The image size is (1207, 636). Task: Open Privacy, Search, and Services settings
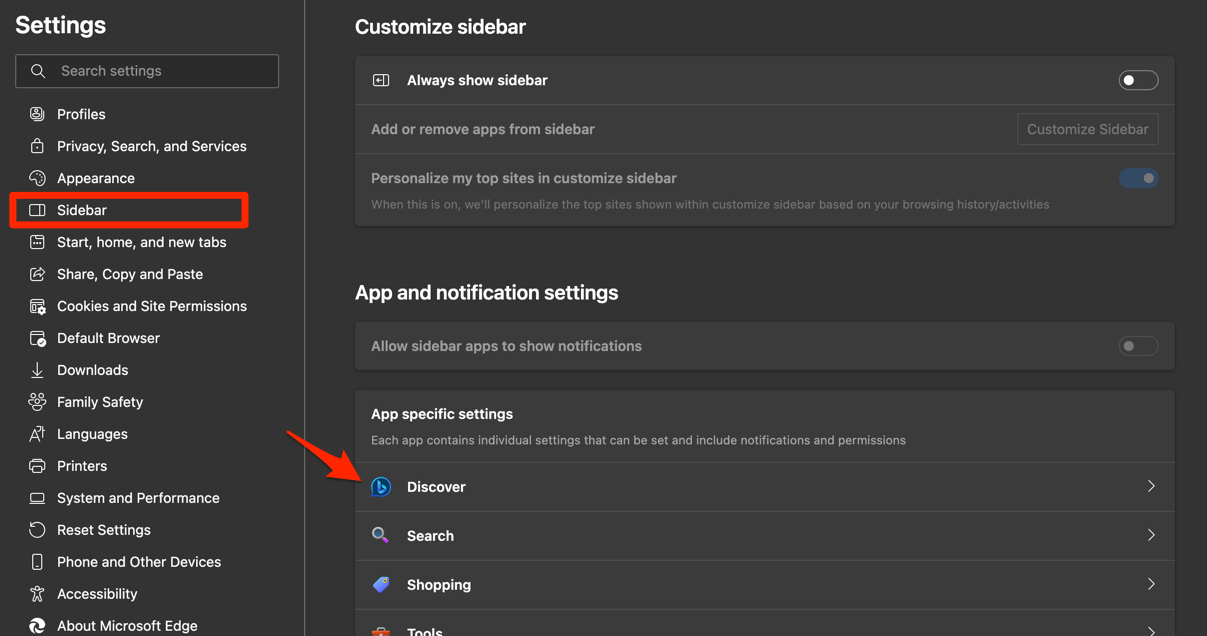click(x=152, y=146)
